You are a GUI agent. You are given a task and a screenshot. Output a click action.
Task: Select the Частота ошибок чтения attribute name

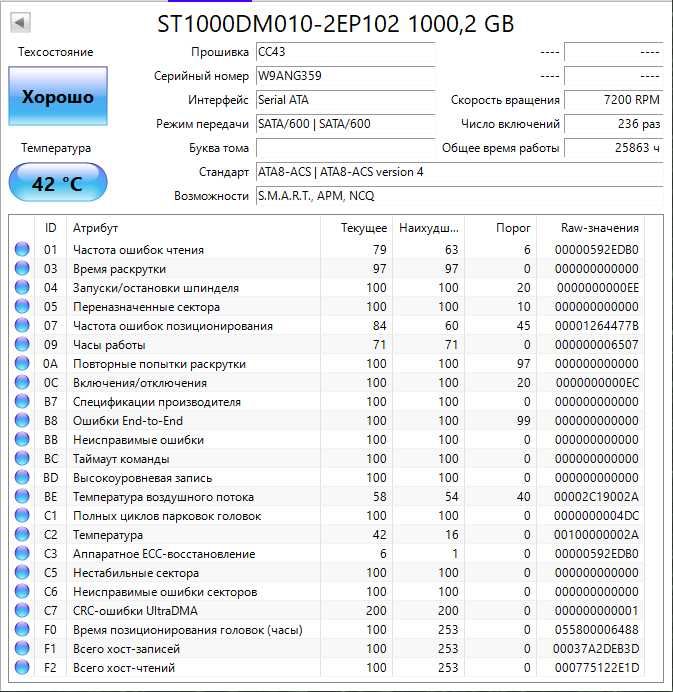(x=138, y=250)
